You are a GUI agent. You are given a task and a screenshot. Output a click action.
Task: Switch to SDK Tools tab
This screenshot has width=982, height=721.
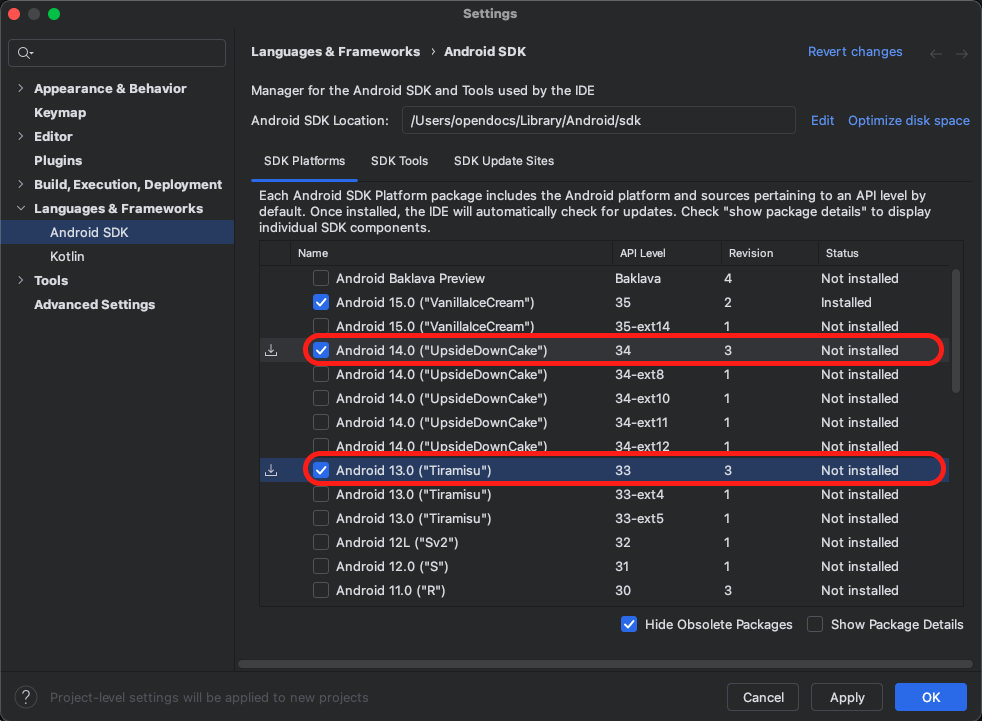tap(400, 161)
